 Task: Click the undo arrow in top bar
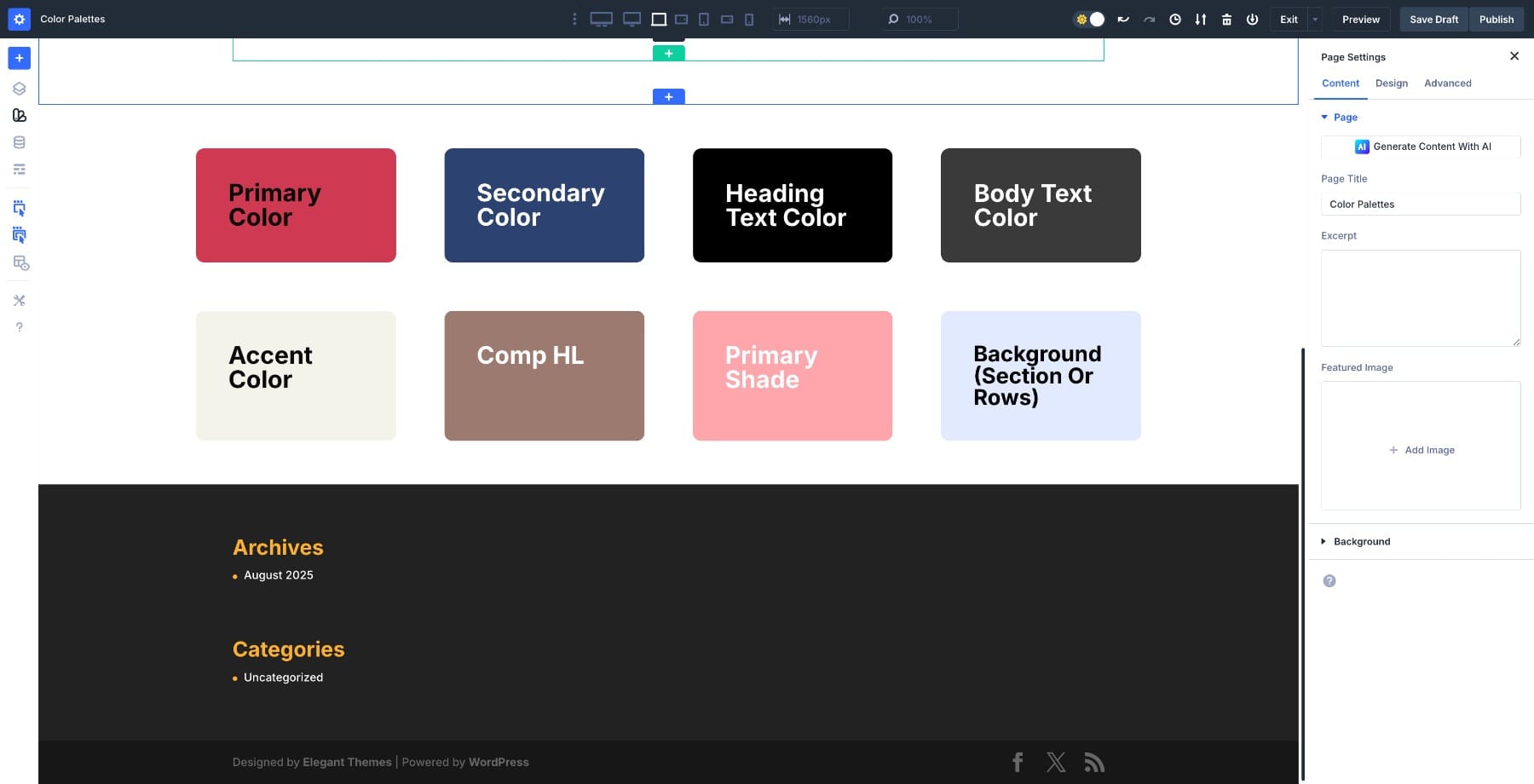coord(1123,20)
